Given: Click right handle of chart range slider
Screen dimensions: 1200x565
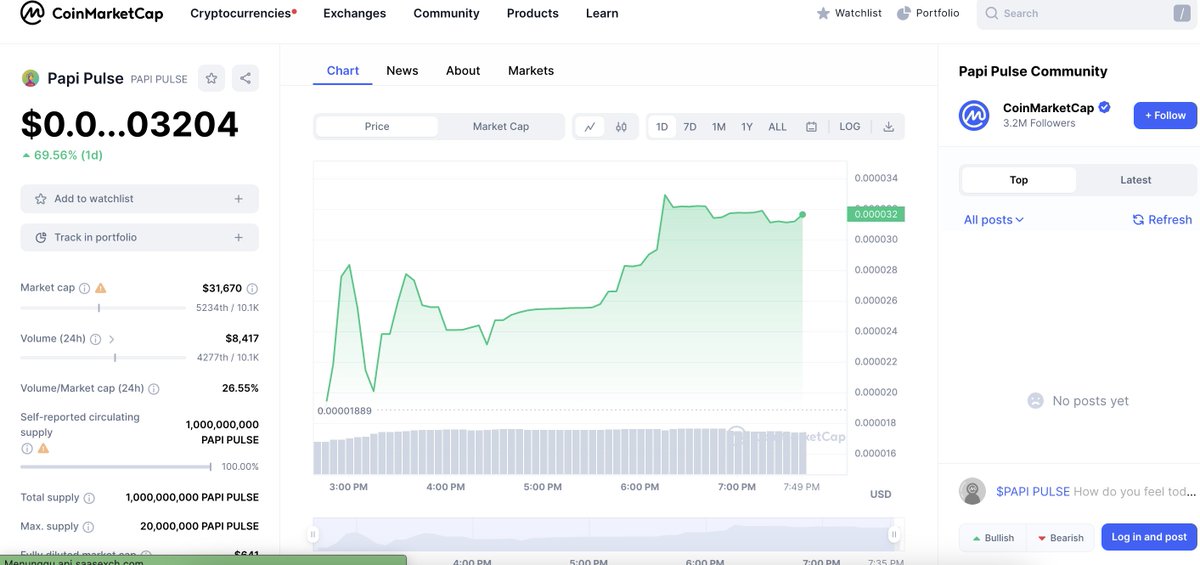Looking at the screenshot, I should click(x=895, y=535).
